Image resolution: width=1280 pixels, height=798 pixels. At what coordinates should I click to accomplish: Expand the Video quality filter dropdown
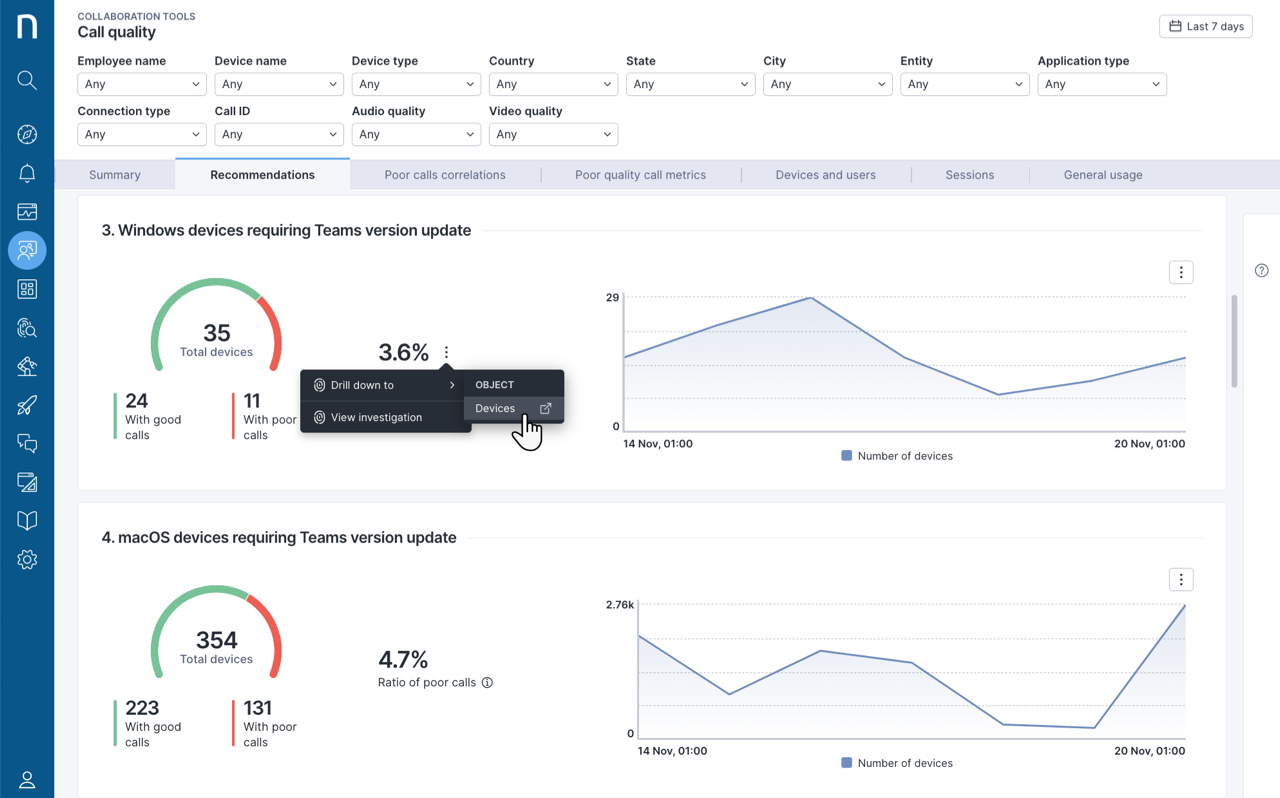click(x=553, y=134)
